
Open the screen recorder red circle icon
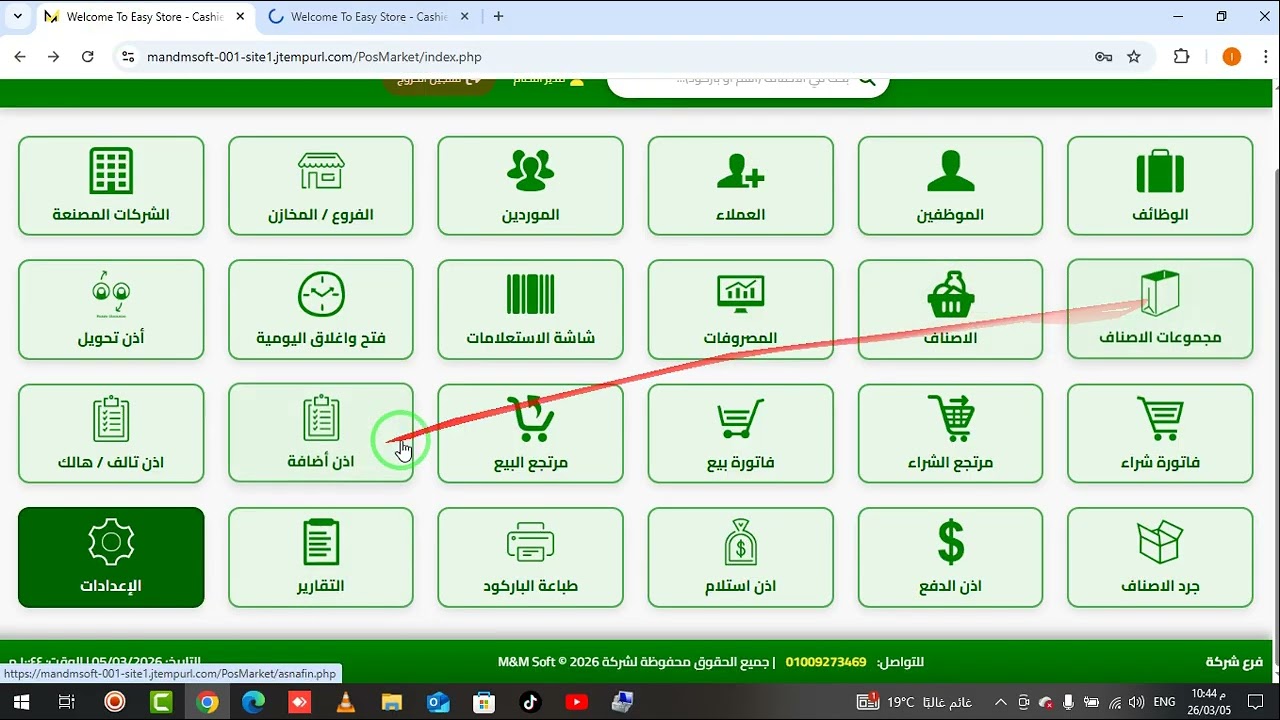pyautogui.click(x=114, y=702)
